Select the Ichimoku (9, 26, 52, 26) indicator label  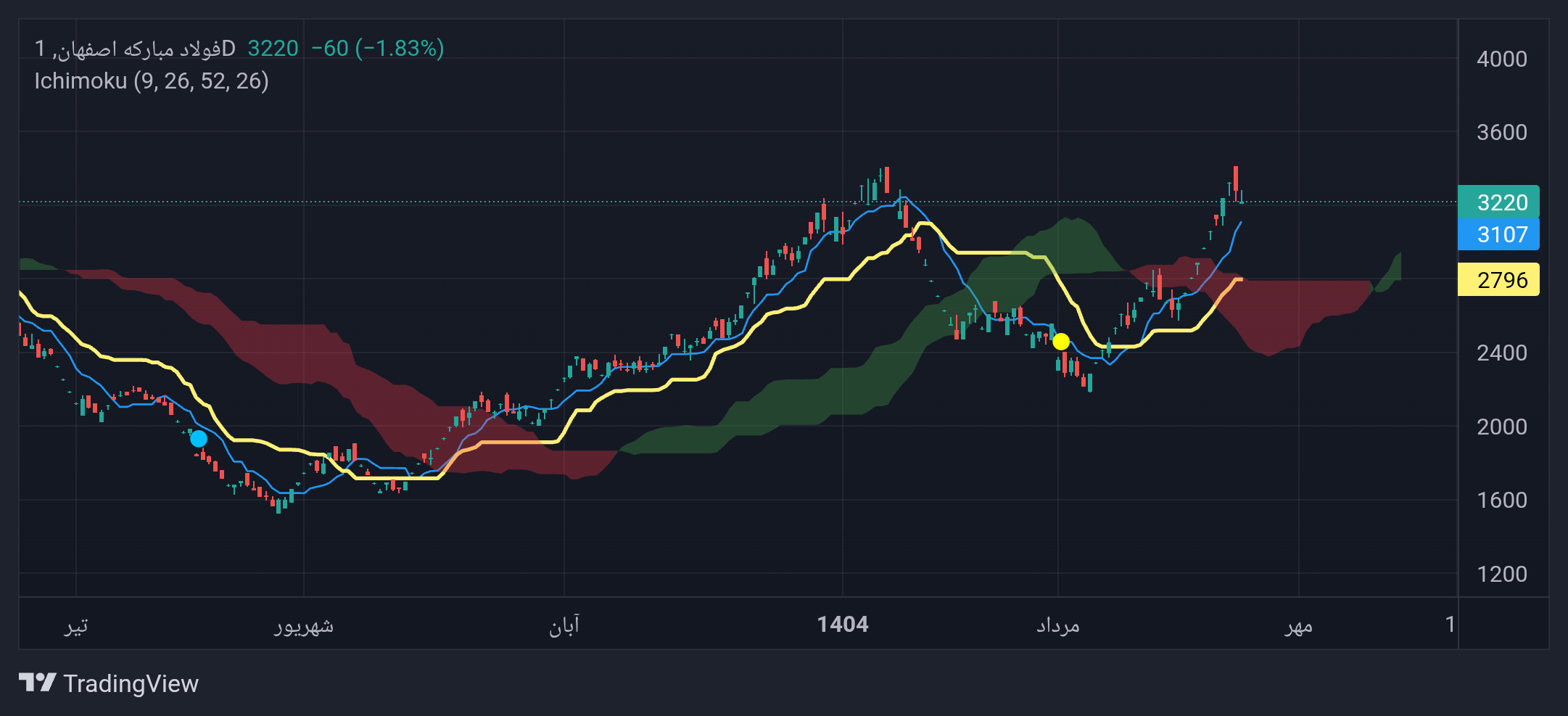point(152,81)
